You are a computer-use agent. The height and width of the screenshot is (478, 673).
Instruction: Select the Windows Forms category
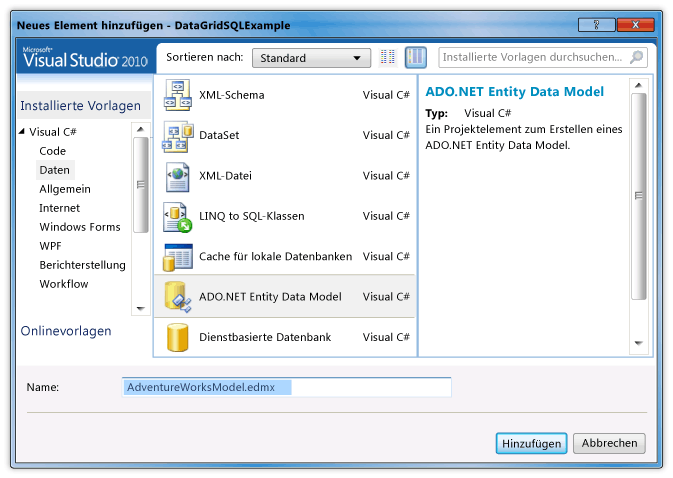[x=80, y=227]
